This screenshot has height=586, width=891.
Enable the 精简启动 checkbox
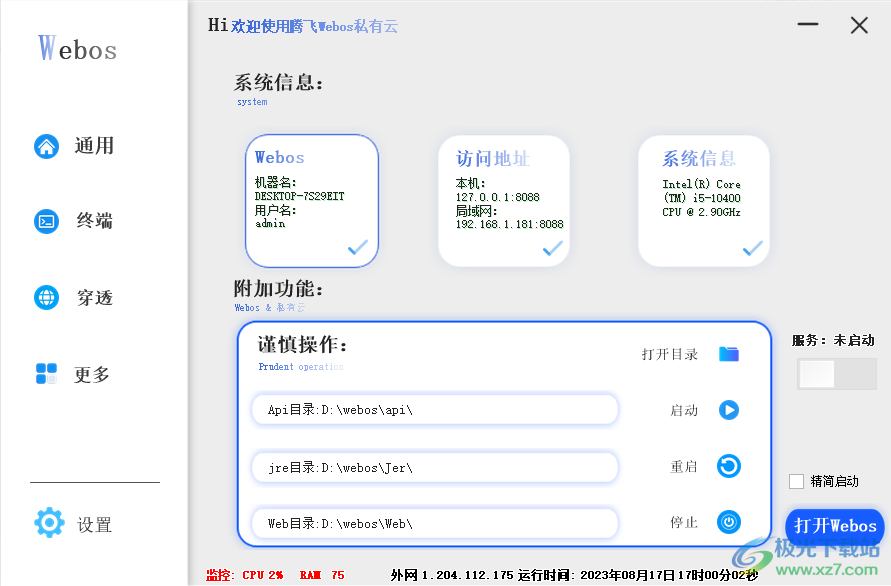coord(797,481)
